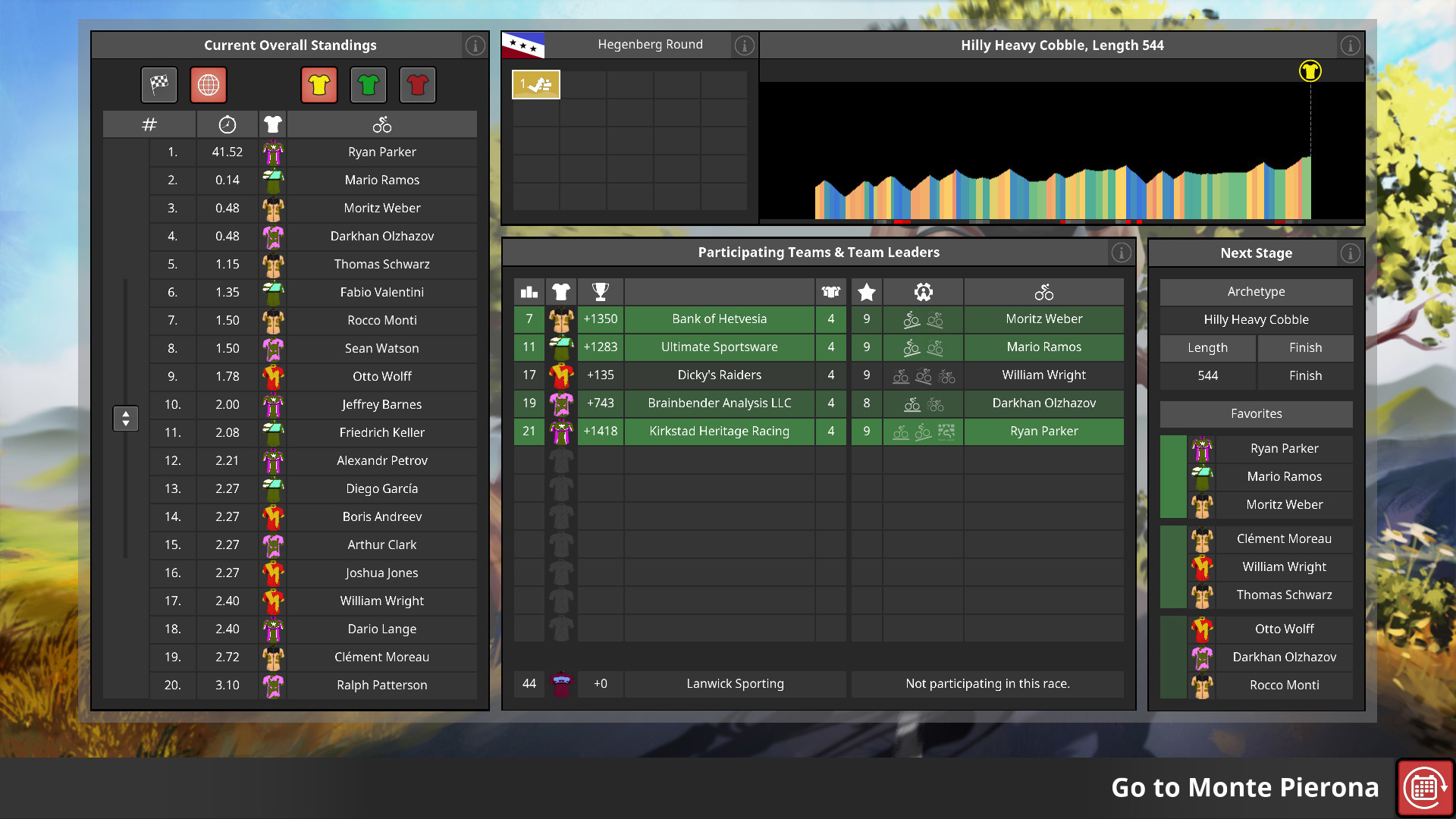Switch to the green jersey classification

[x=369, y=85]
